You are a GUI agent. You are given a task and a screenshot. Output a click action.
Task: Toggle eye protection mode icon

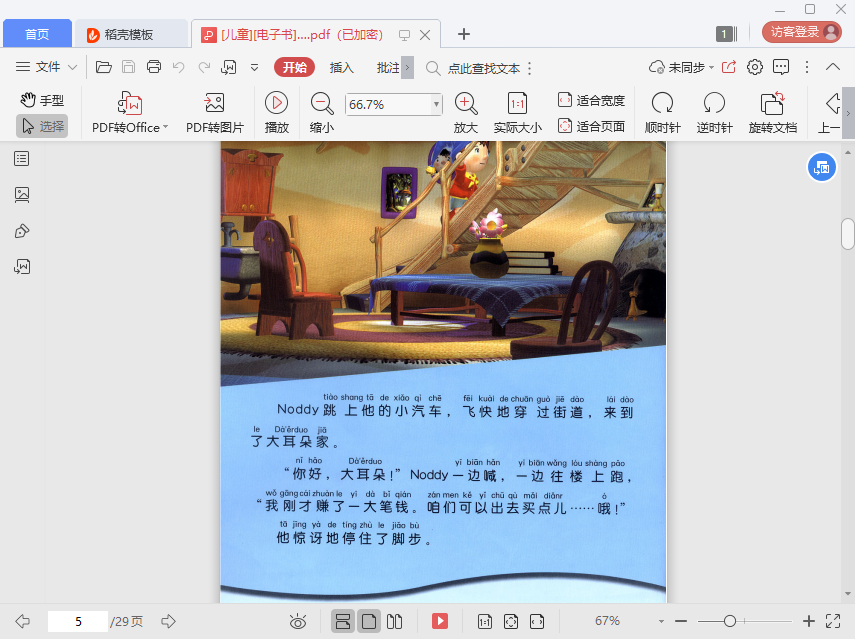pyautogui.click(x=298, y=621)
